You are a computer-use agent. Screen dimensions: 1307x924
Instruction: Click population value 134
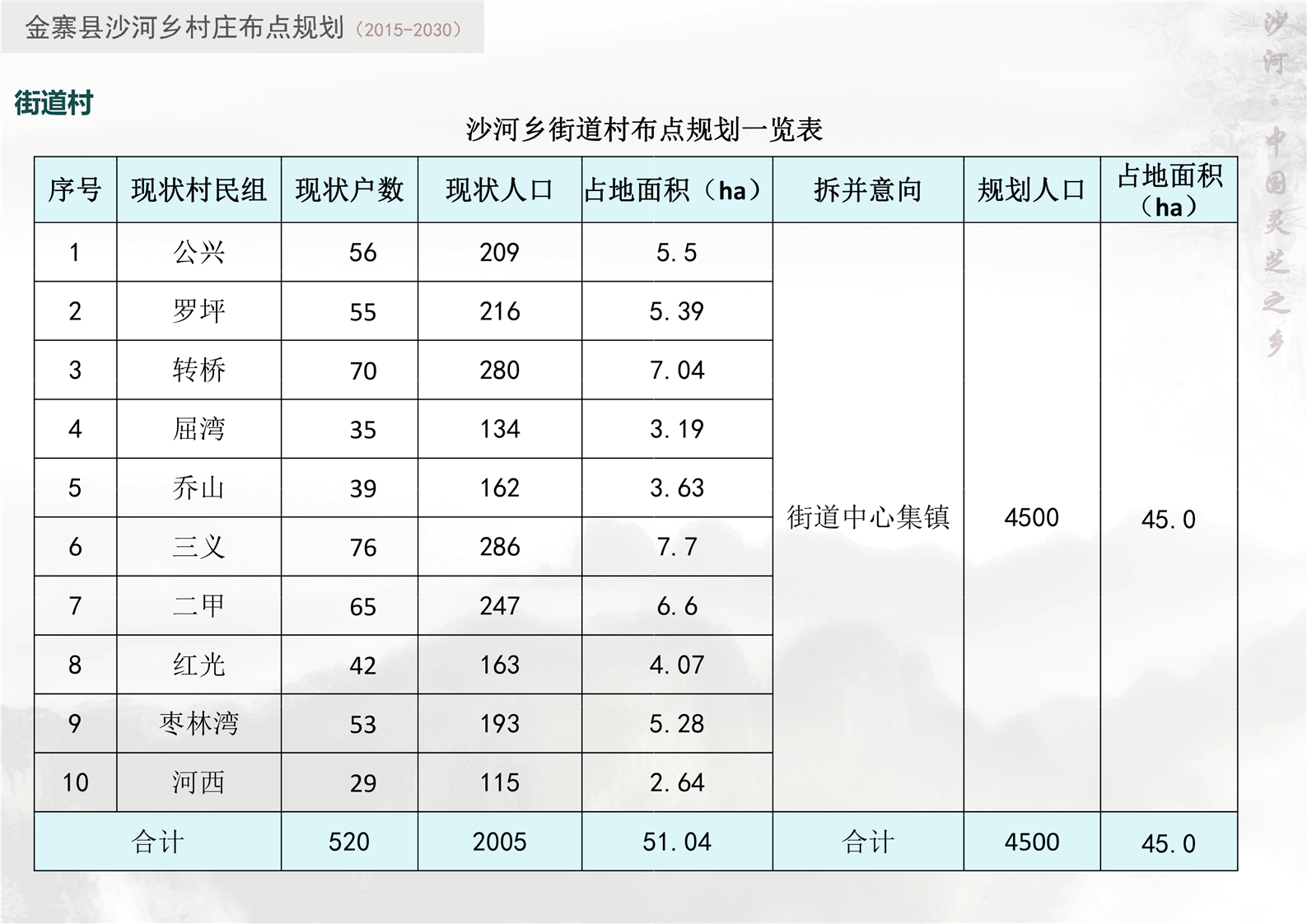click(x=500, y=429)
